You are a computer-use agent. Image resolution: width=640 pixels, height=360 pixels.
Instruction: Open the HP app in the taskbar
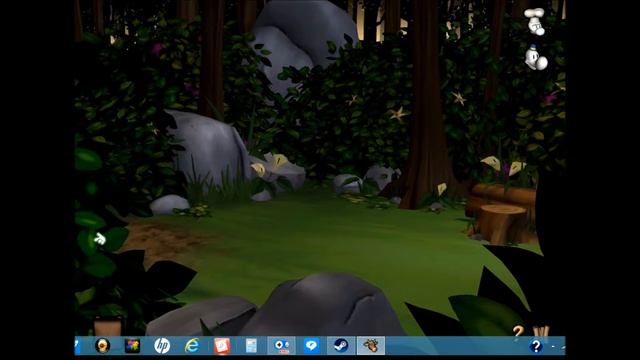[162, 346]
